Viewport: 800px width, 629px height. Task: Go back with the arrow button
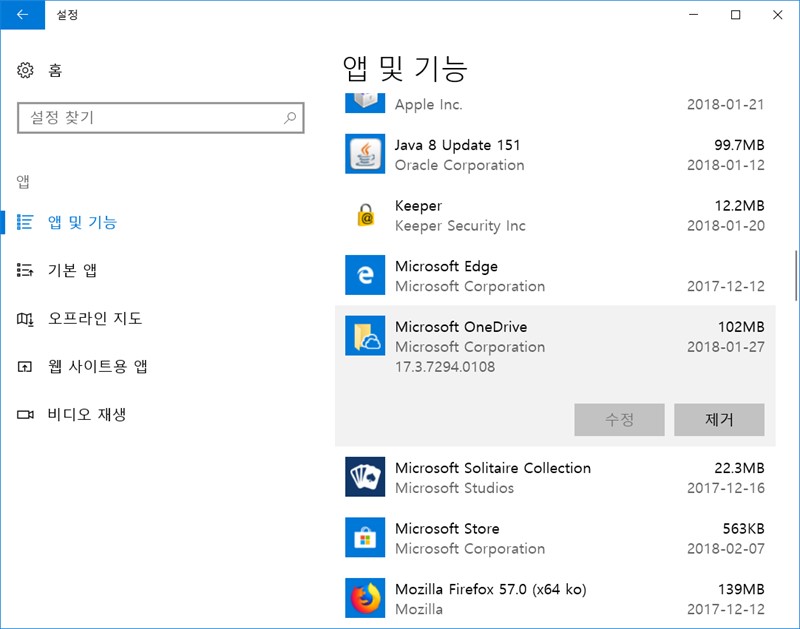click(x=22, y=15)
